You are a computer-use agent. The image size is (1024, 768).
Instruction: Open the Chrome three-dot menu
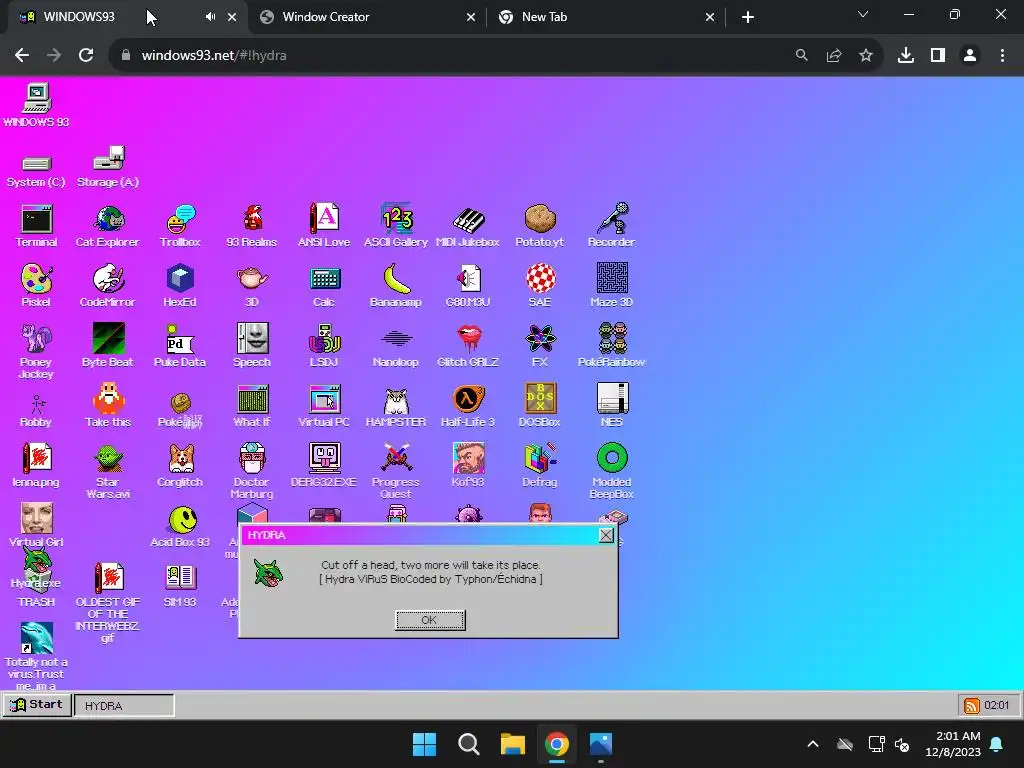coord(1002,56)
